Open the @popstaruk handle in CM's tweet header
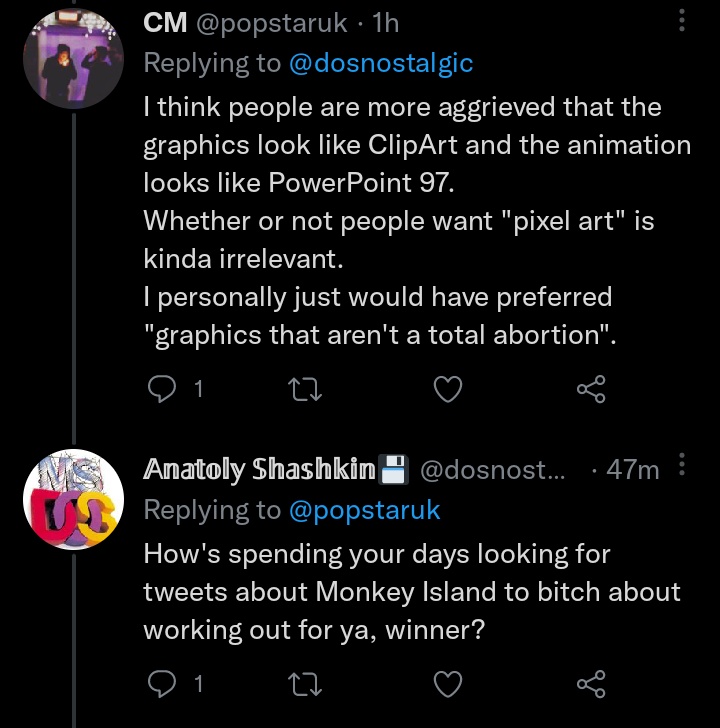The image size is (720, 728). coord(272,23)
